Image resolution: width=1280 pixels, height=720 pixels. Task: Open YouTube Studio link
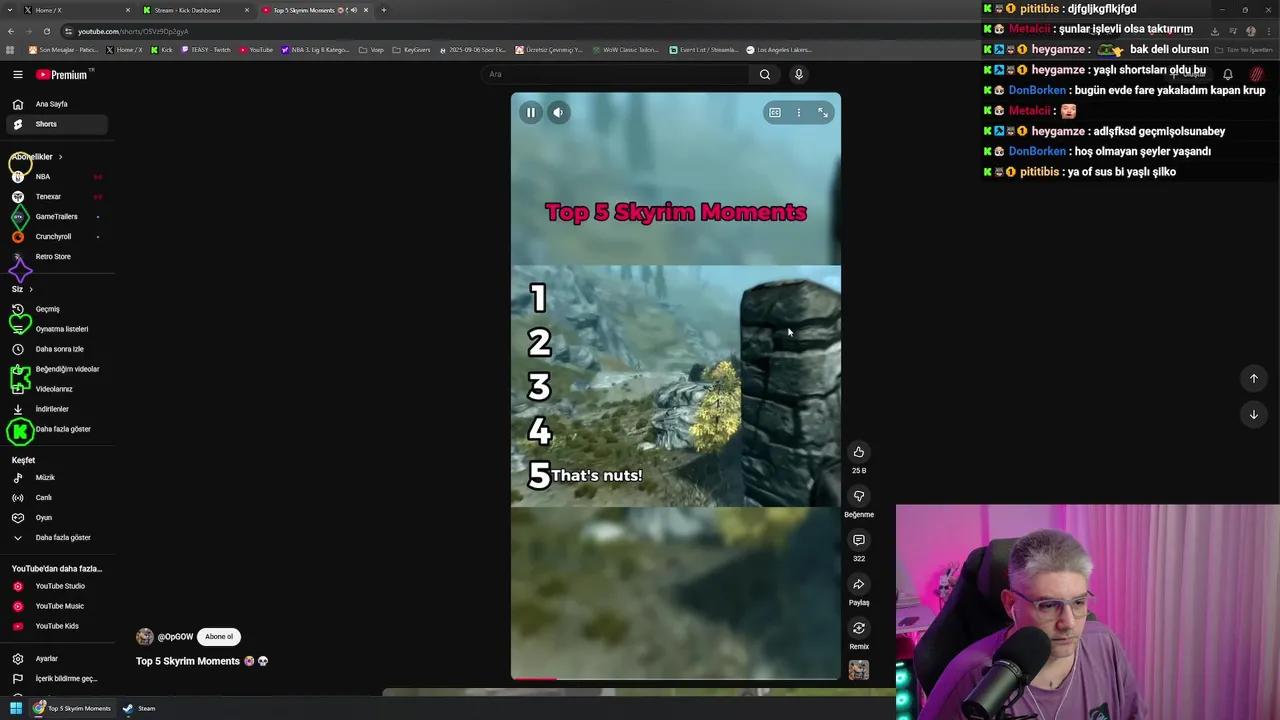coord(57,586)
